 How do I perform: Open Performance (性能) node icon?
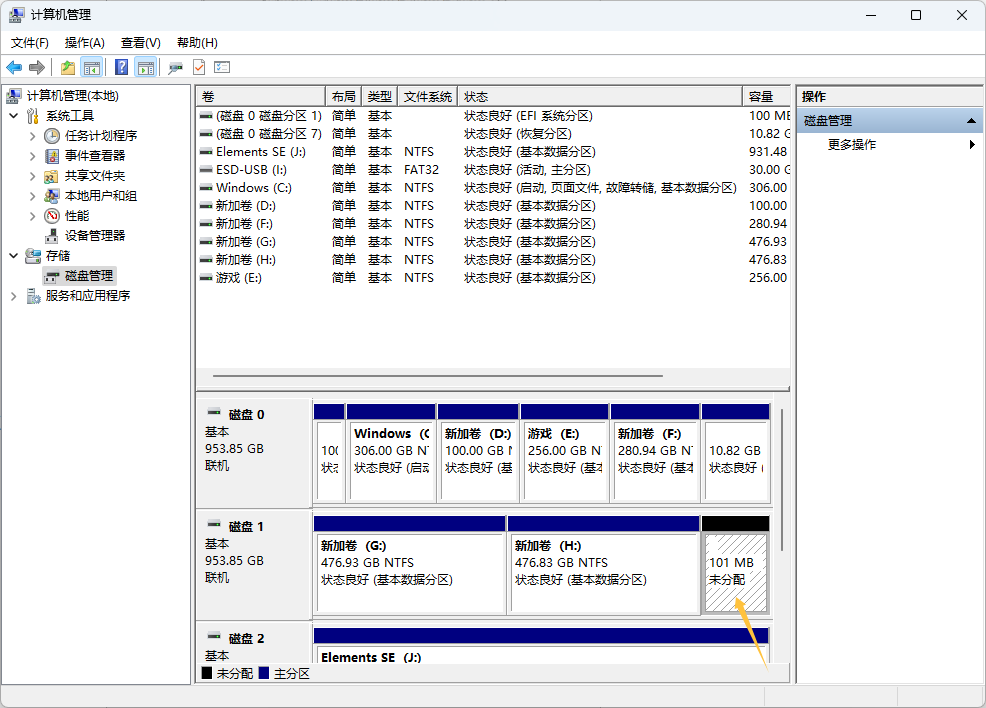pyautogui.click(x=52, y=215)
